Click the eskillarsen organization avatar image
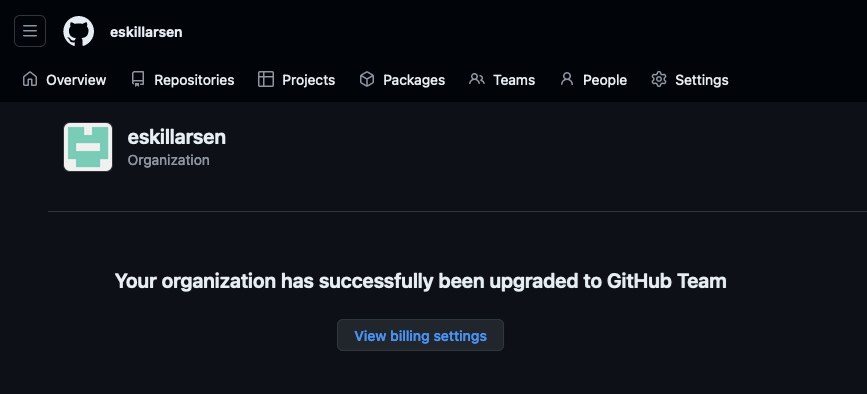The height and width of the screenshot is (394, 867). point(88,147)
